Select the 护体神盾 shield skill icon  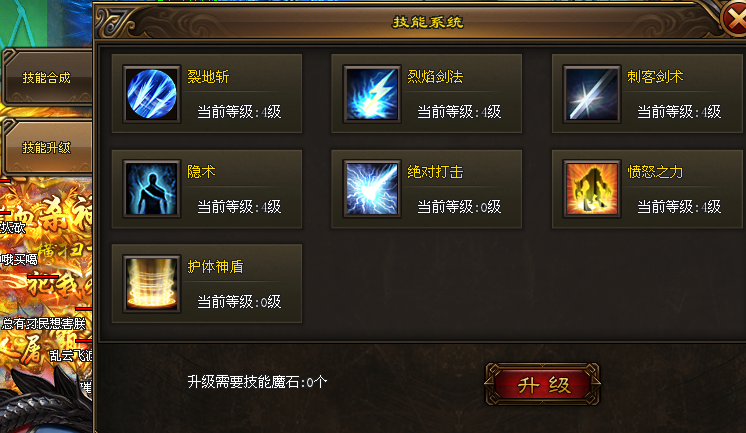152,284
